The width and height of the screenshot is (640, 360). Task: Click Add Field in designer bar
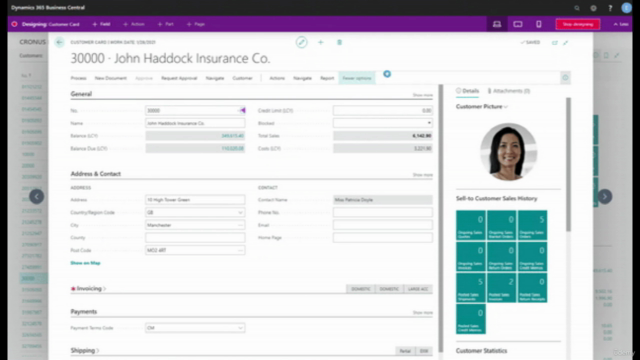point(101,24)
